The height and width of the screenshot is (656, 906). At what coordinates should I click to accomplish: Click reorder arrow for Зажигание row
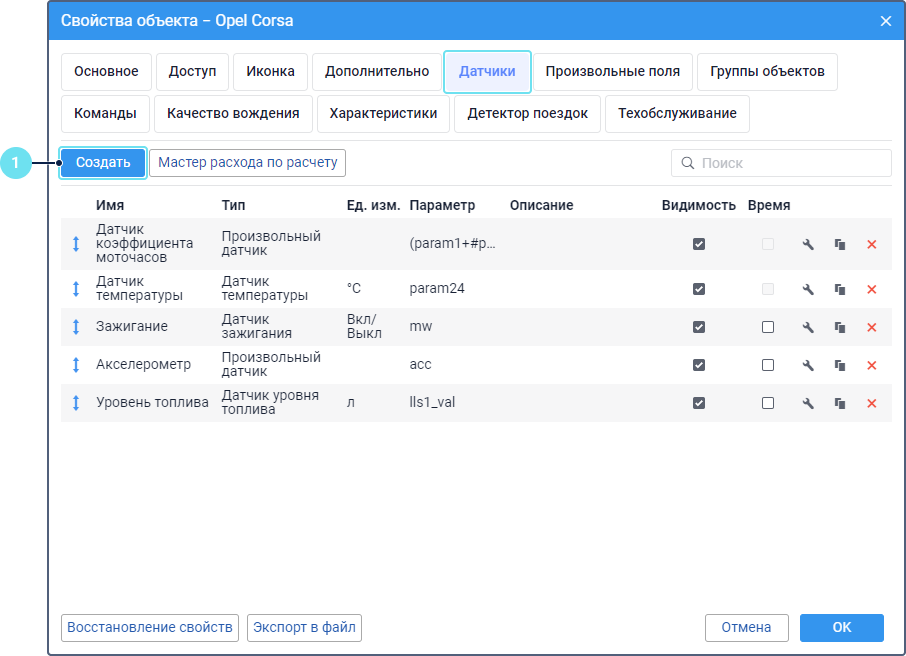(76, 327)
